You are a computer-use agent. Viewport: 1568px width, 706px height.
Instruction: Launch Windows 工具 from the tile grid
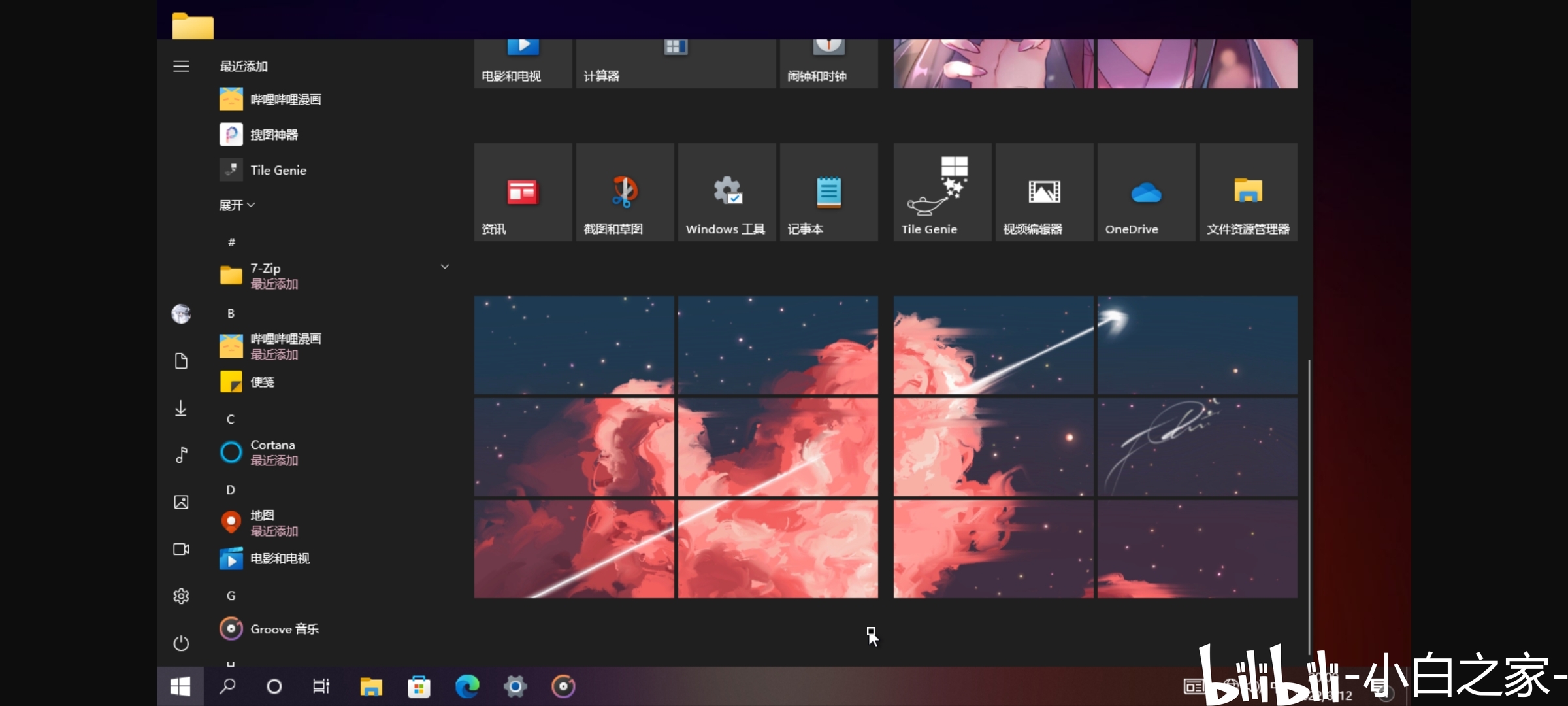click(726, 192)
